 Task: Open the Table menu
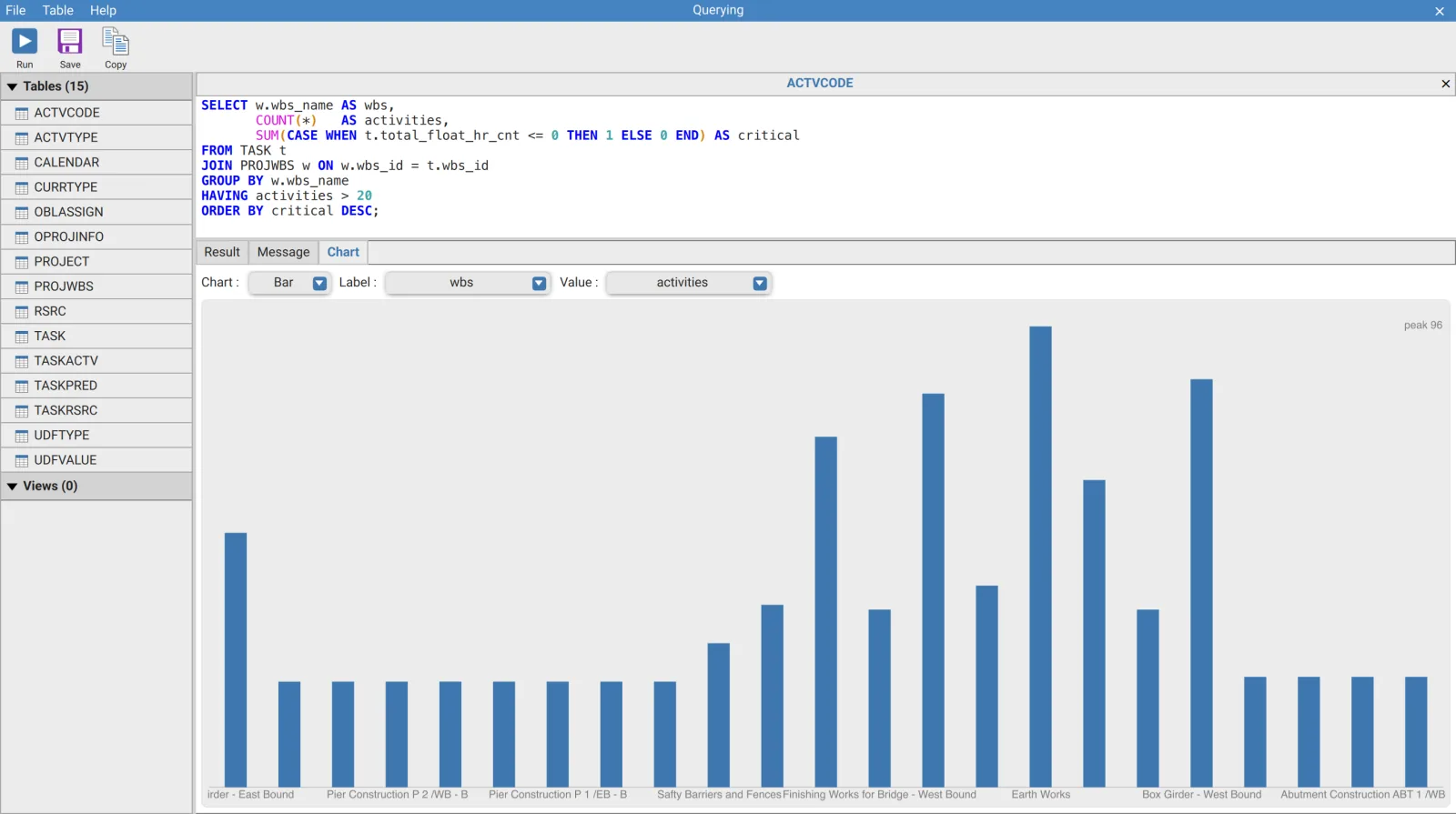pos(58,10)
